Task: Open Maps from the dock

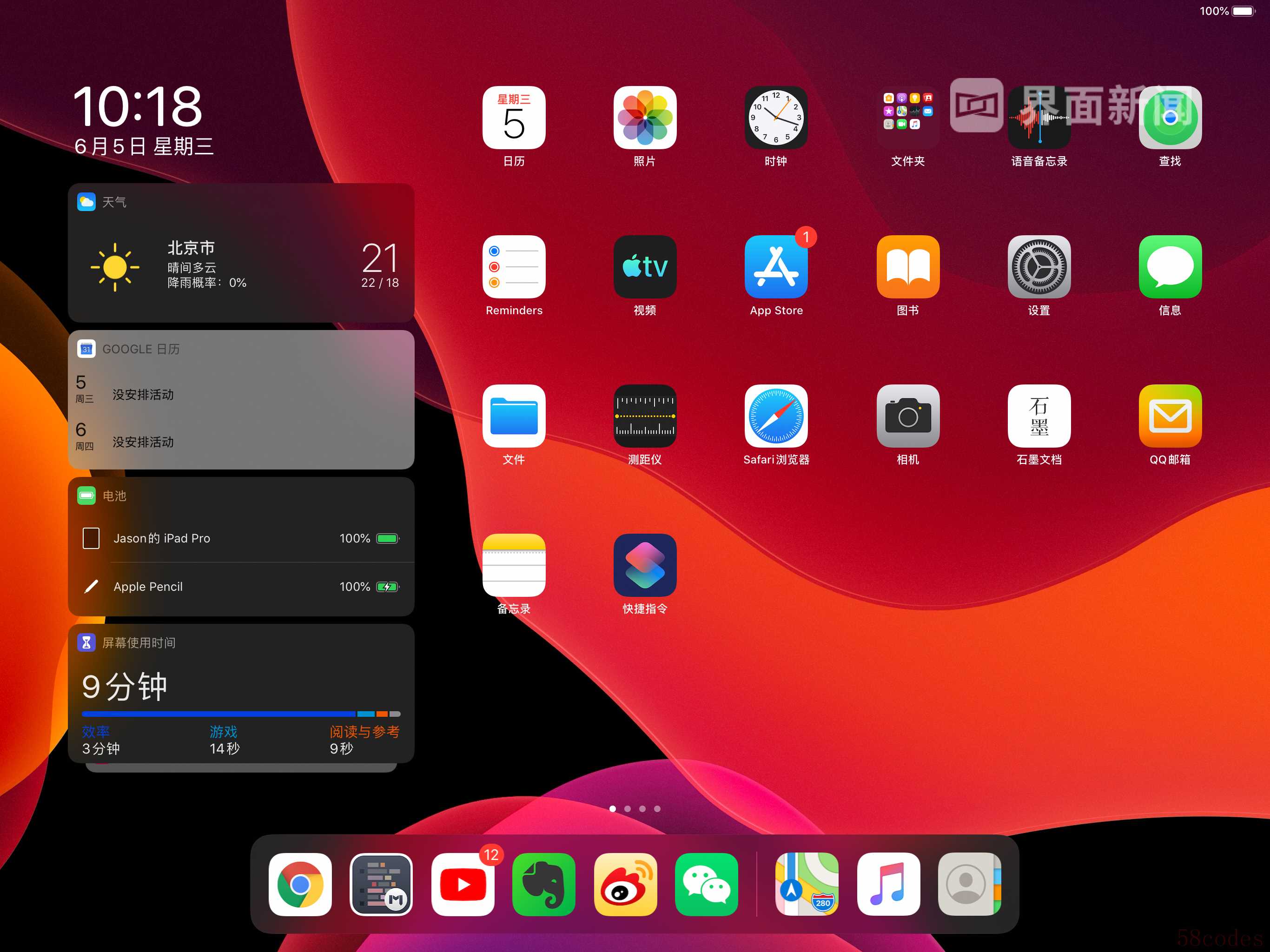Action: pyautogui.click(x=807, y=884)
